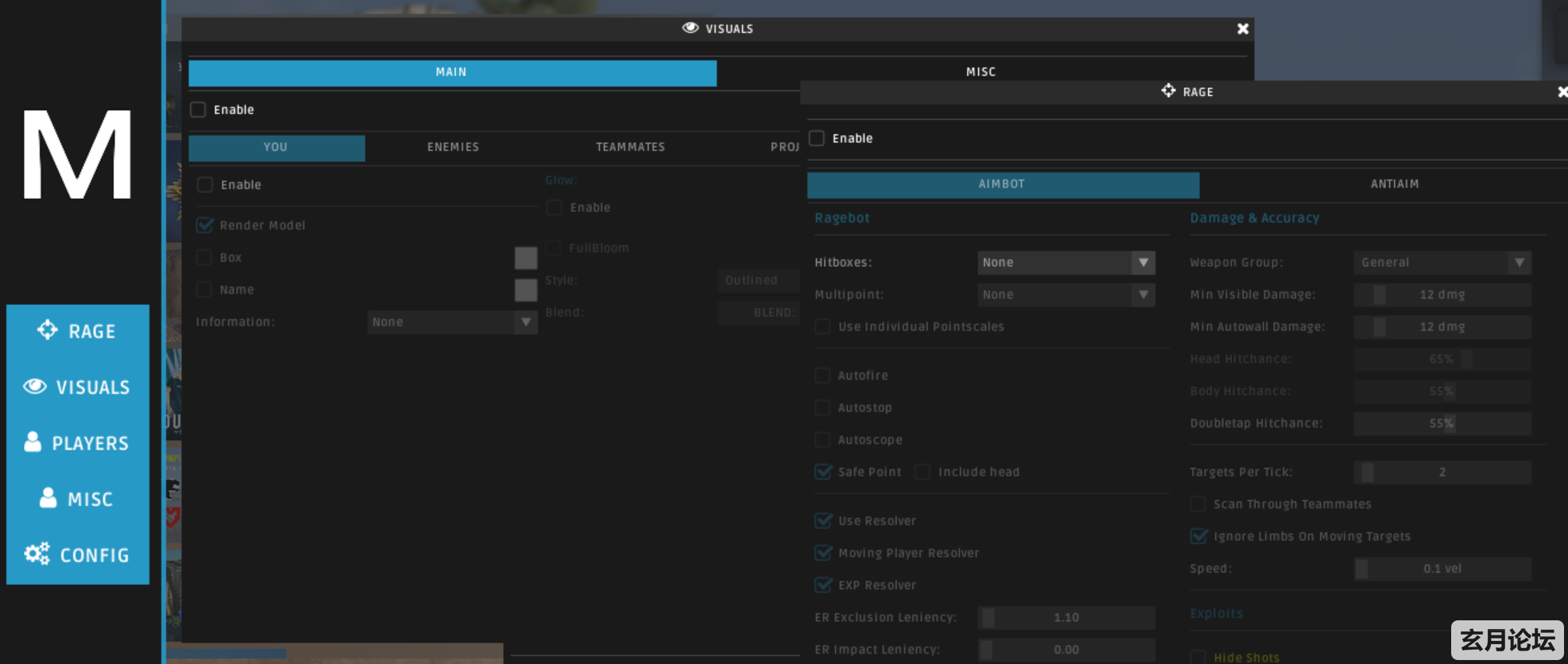Viewport: 1568px width, 664px height.
Task: Toggle Enable checkbox at top of Visuals window
Action: tap(198, 110)
